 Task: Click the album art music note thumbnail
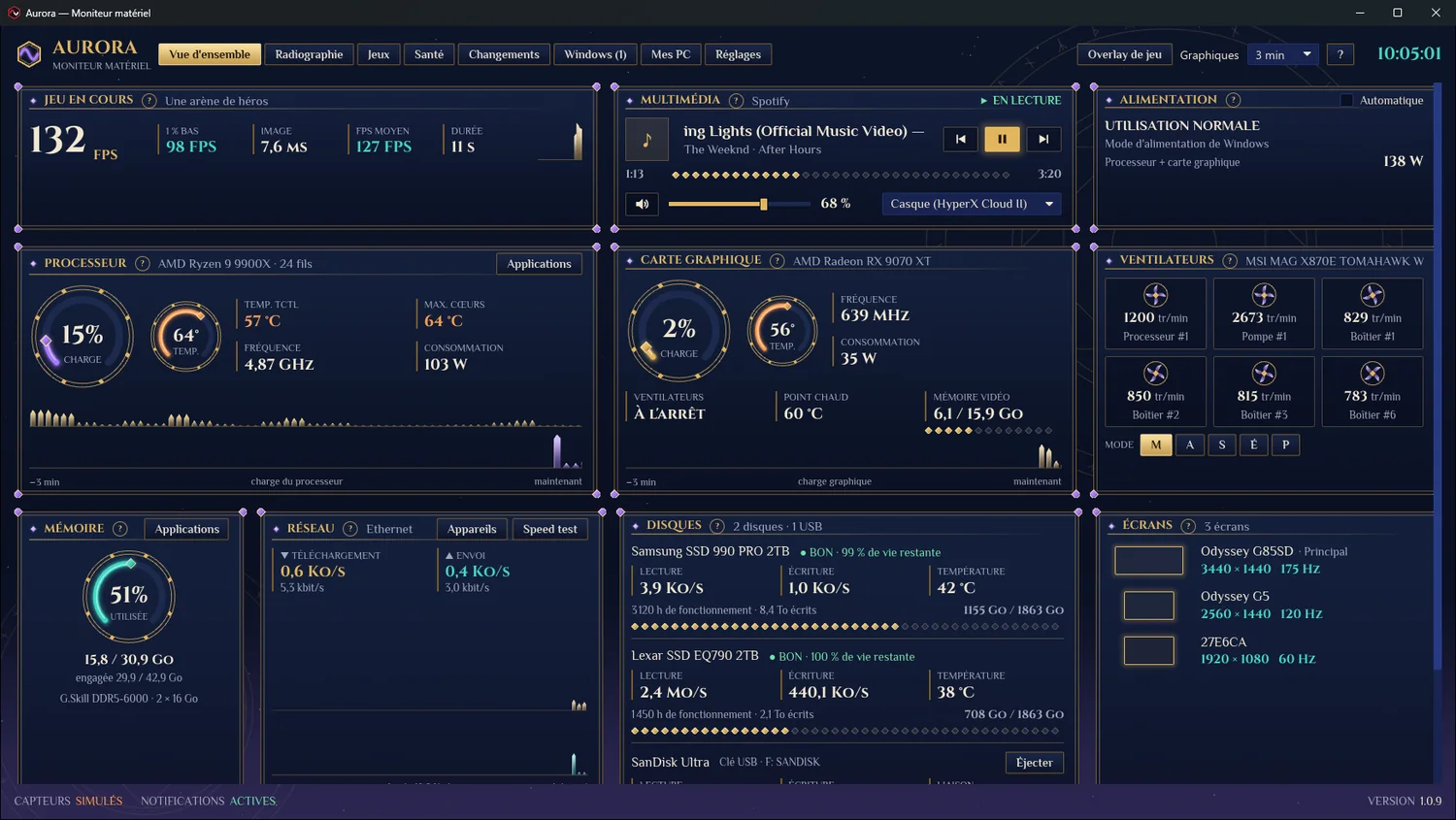[x=647, y=140]
